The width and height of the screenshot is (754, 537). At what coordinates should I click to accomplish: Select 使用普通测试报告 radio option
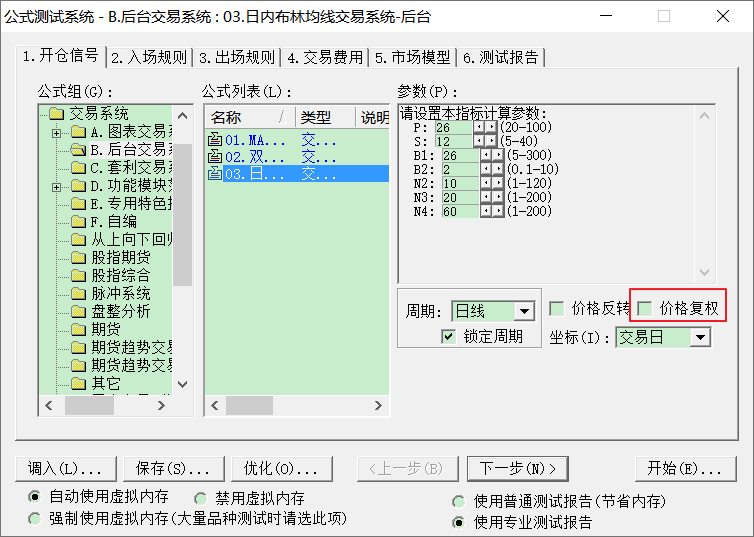458,501
